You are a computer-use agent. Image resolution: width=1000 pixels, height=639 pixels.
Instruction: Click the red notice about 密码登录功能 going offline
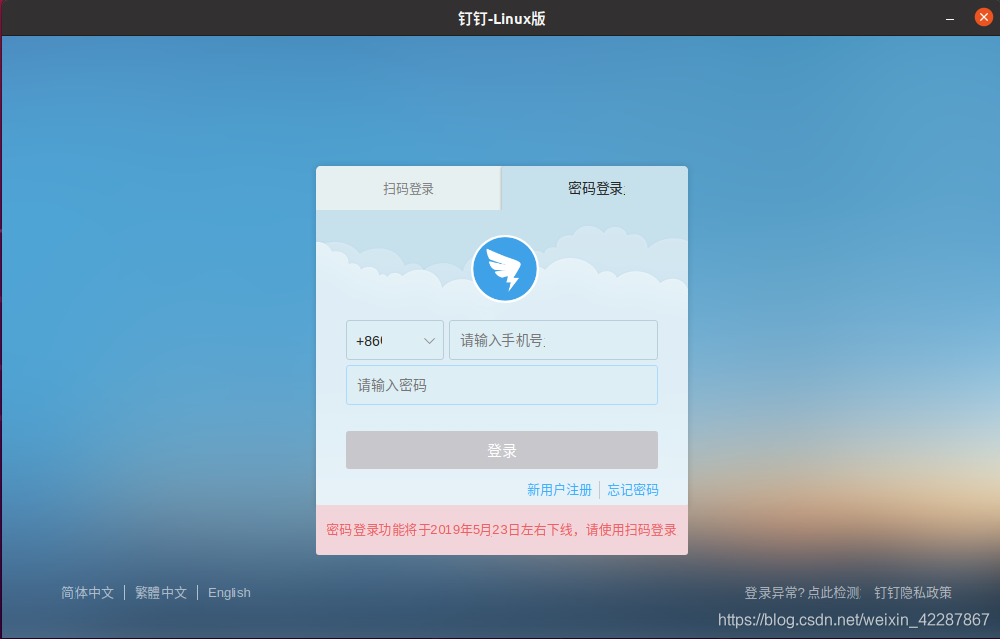click(x=502, y=530)
